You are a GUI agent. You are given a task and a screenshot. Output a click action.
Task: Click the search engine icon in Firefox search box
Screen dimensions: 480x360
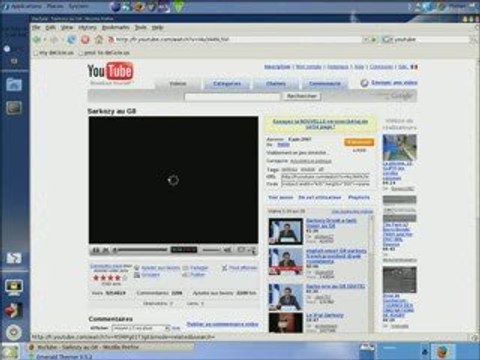coord(387,40)
